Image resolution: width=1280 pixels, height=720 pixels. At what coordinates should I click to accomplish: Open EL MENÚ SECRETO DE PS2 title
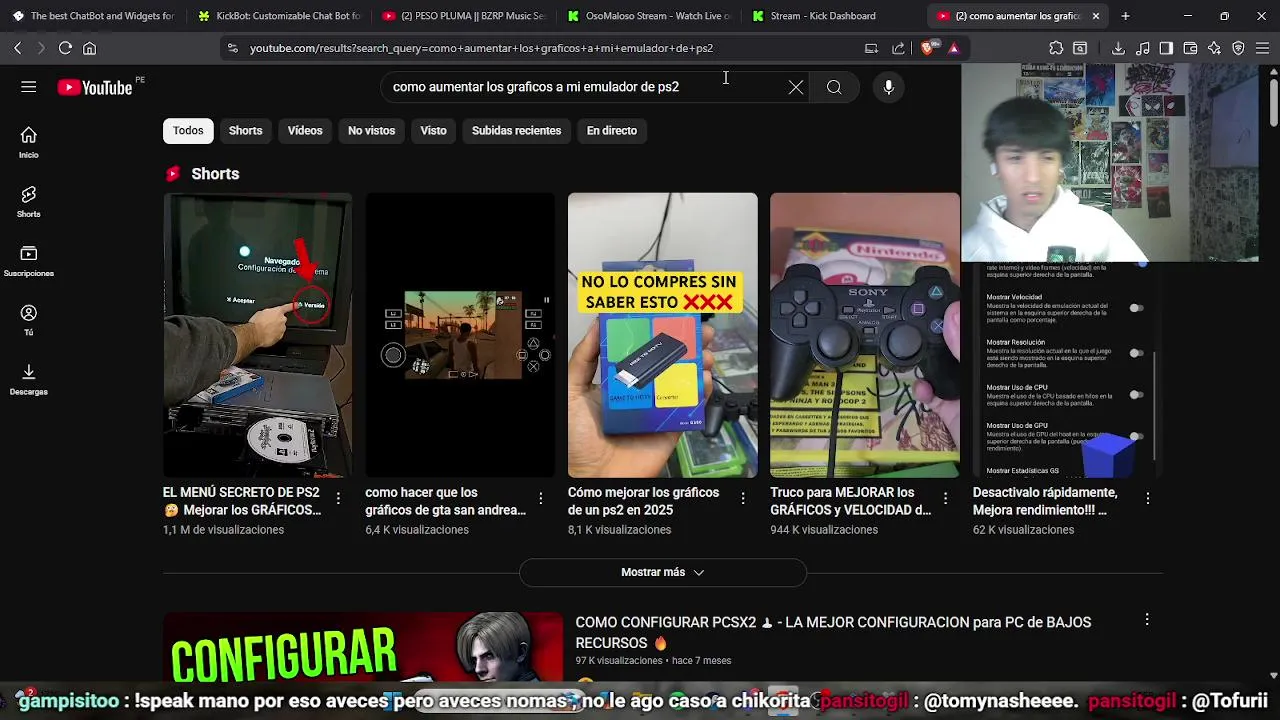(x=242, y=501)
